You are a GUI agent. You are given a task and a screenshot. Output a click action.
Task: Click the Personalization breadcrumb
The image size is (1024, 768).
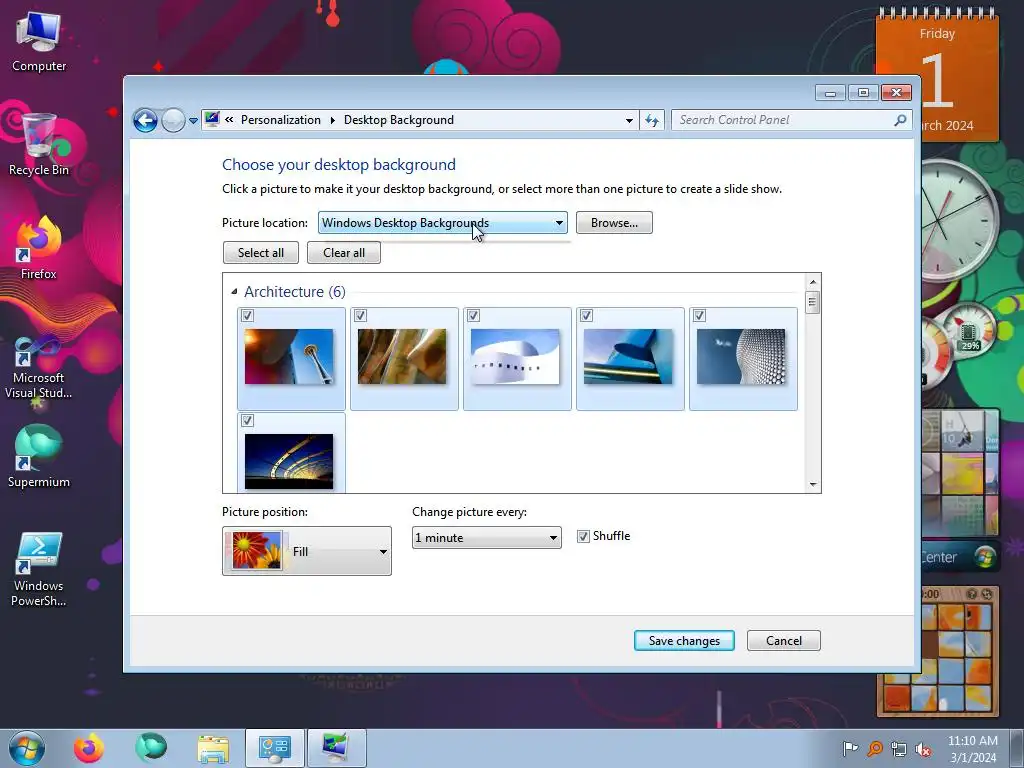(x=281, y=120)
